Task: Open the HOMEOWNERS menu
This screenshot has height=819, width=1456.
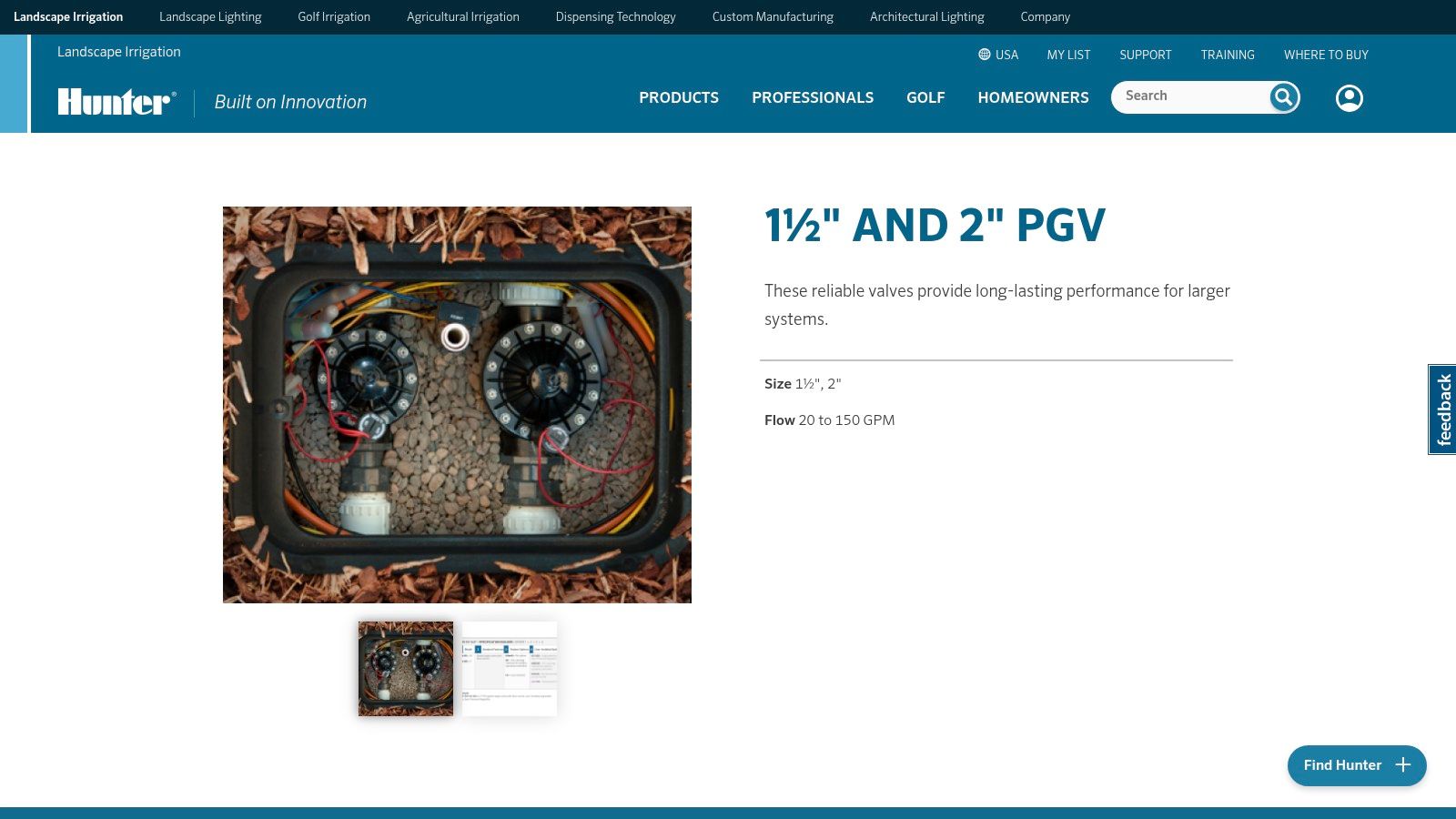Action: pyautogui.click(x=1034, y=97)
